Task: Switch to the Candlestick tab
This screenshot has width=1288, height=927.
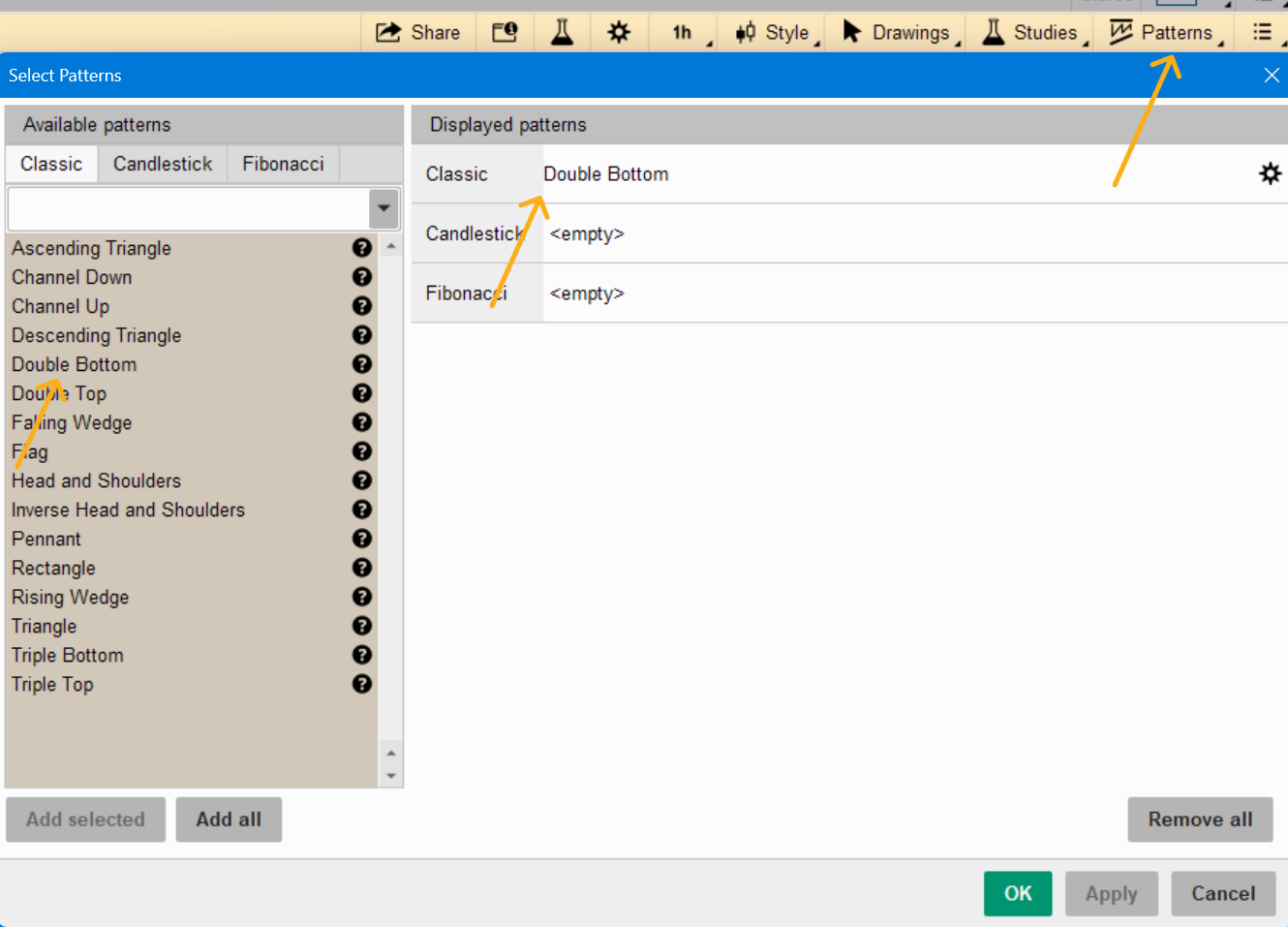Action: pos(163,164)
